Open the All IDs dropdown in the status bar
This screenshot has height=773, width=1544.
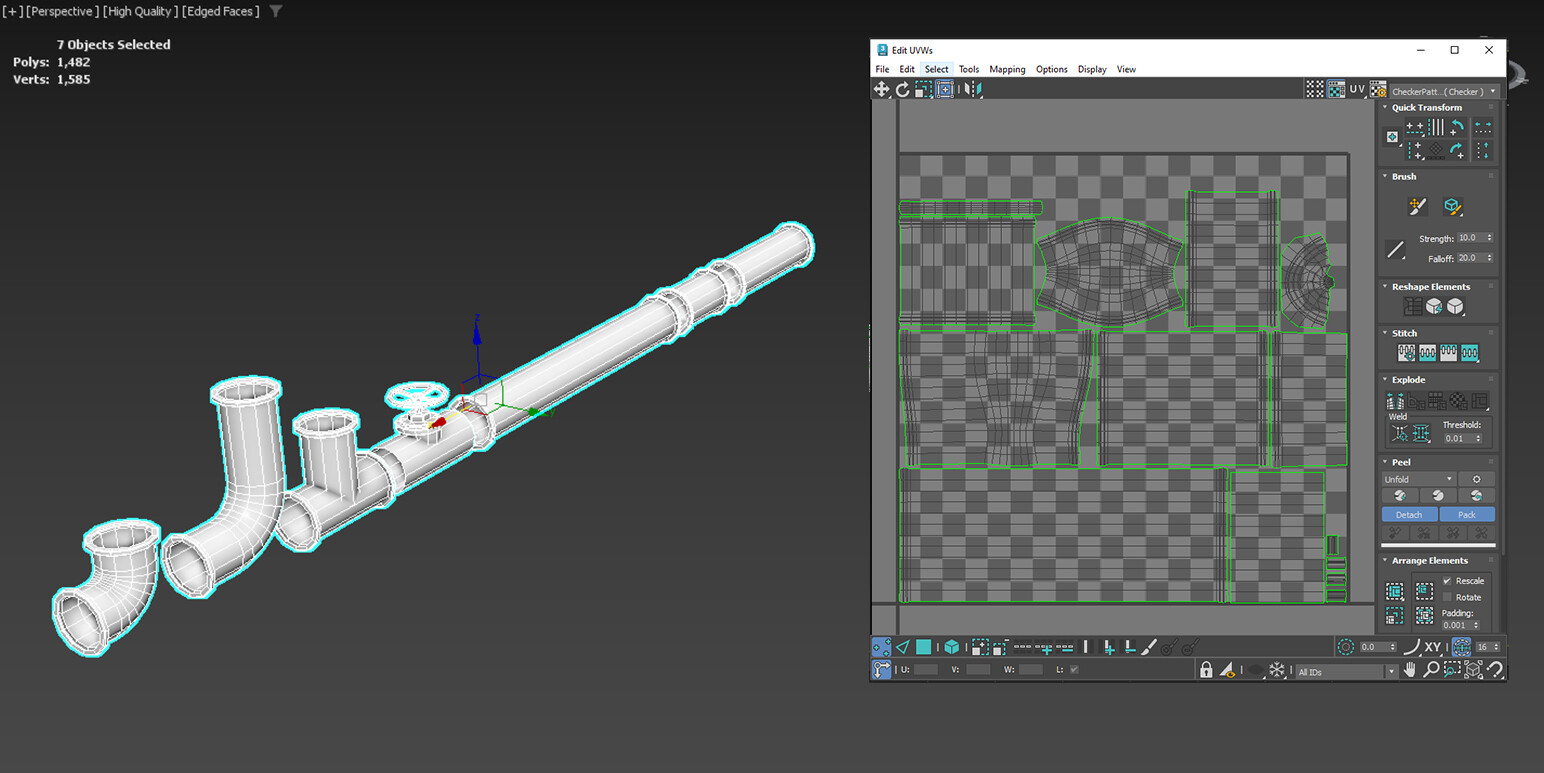[1393, 671]
